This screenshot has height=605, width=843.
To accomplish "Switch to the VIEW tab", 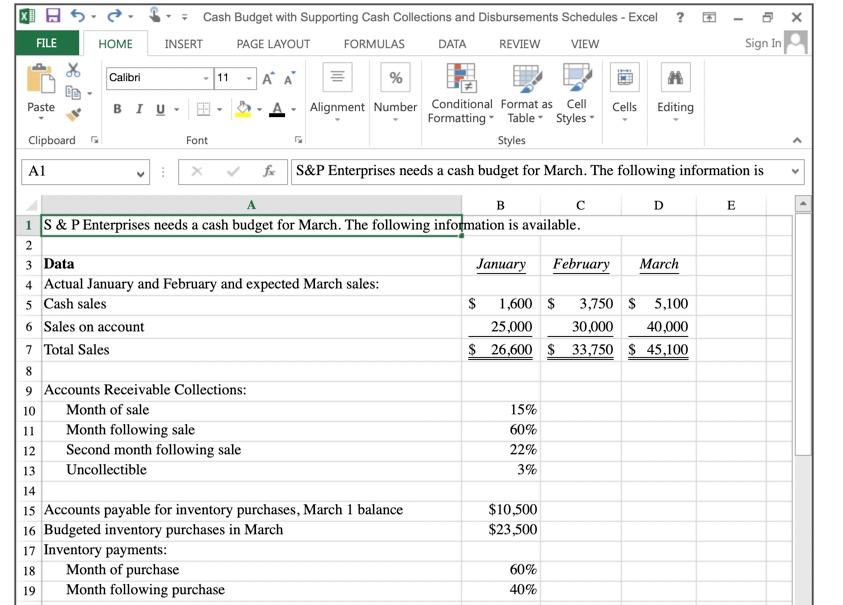I will [x=585, y=44].
